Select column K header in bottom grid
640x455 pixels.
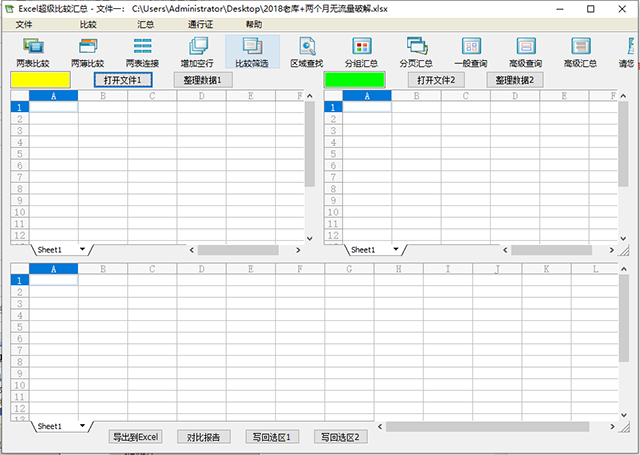click(x=547, y=269)
